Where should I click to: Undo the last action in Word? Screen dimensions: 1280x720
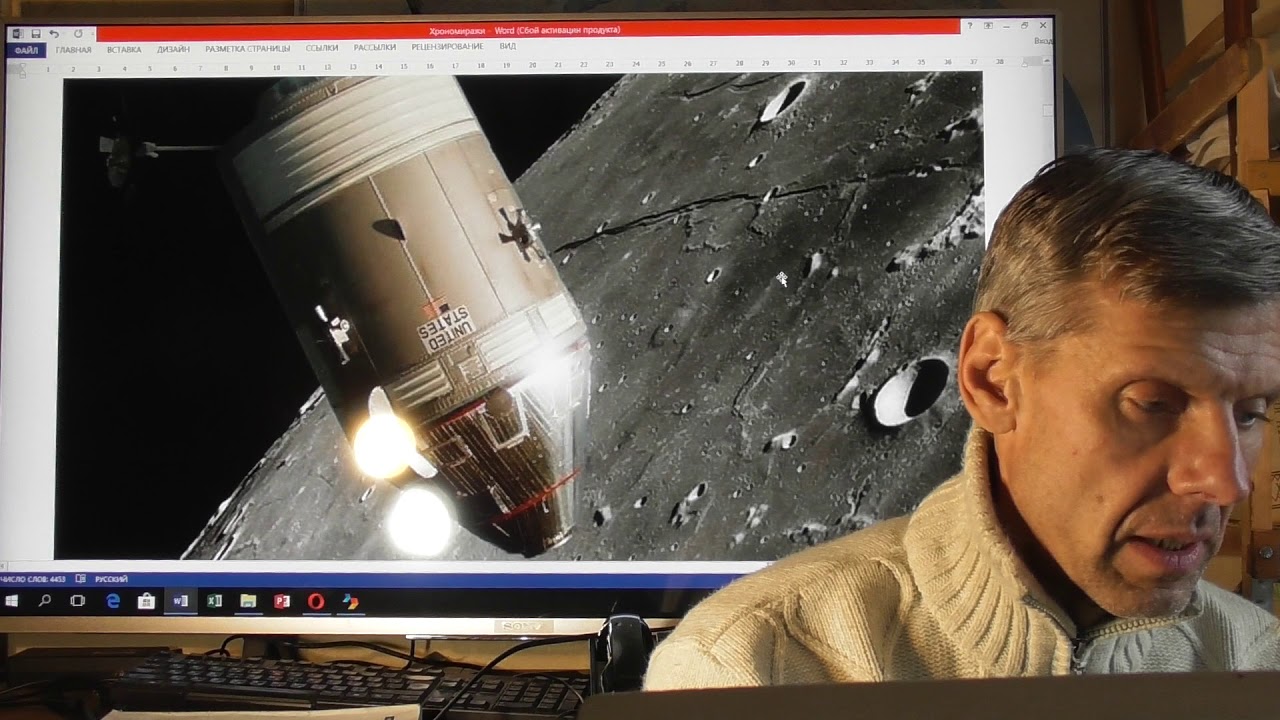tap(54, 34)
